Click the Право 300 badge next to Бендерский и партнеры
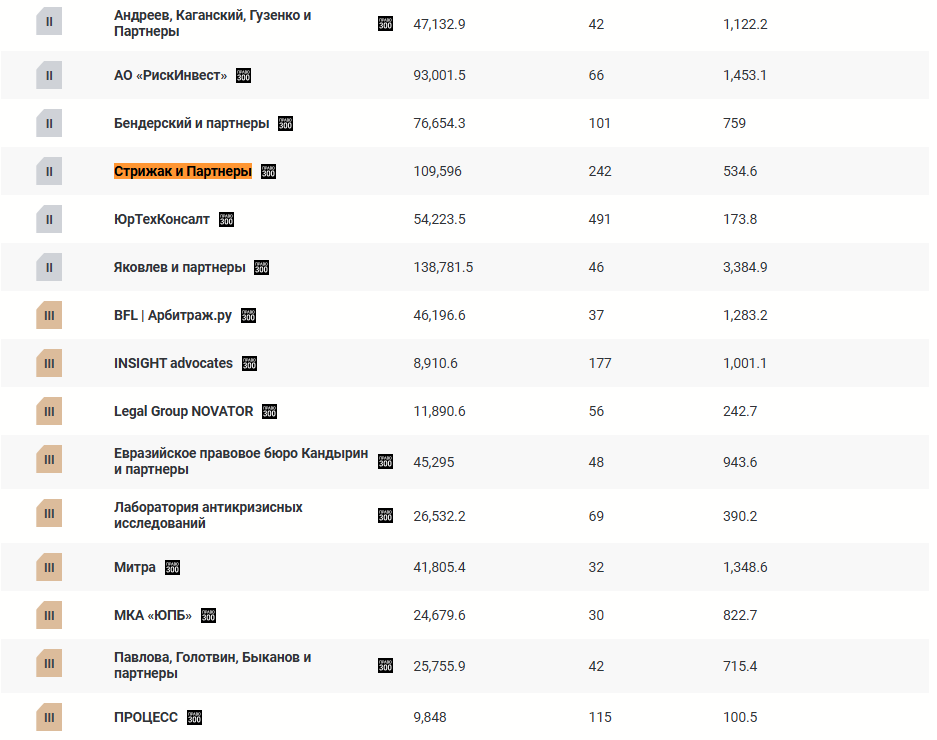The image size is (937, 740). tap(286, 124)
